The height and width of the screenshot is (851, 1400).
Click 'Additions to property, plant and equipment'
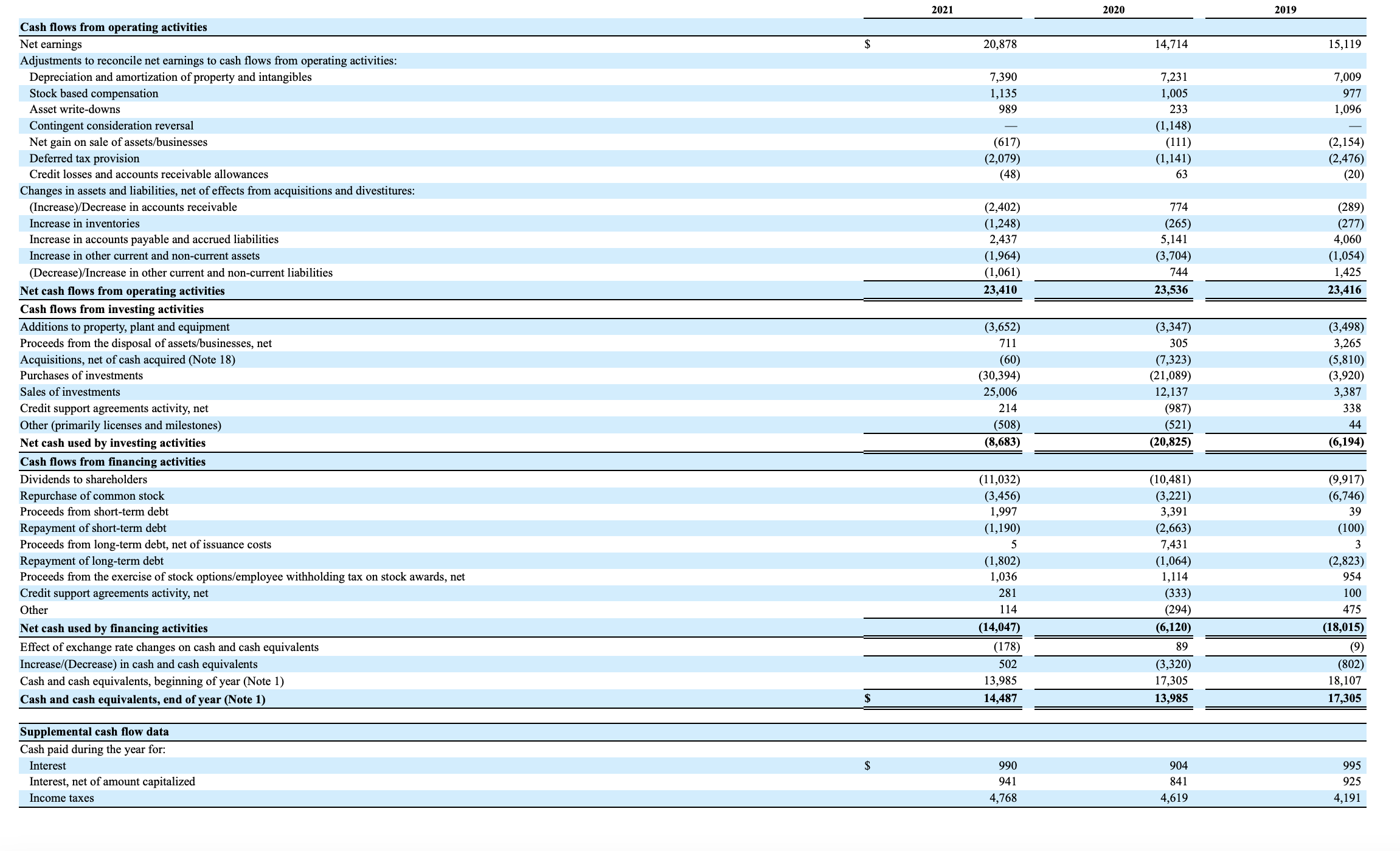(125, 327)
